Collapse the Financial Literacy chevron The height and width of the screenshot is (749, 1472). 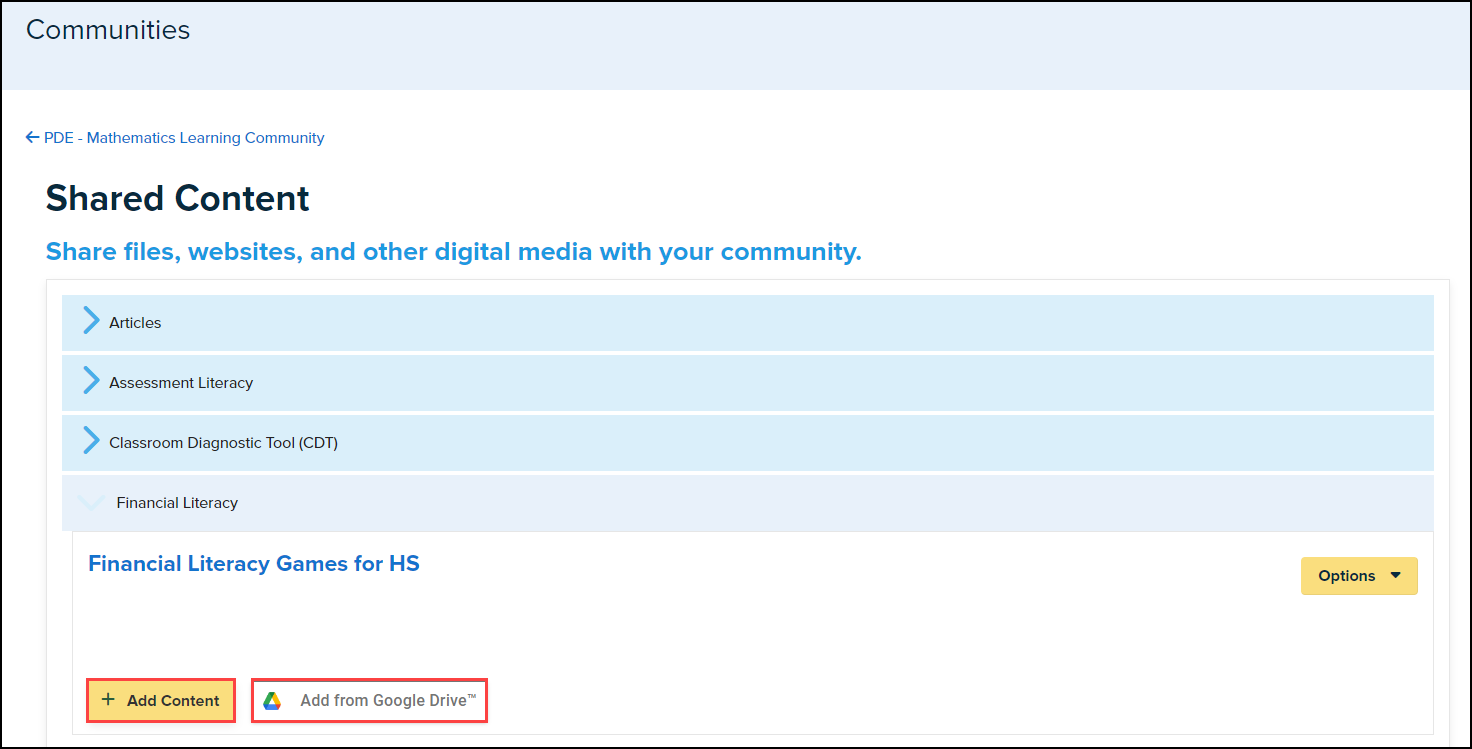click(92, 503)
